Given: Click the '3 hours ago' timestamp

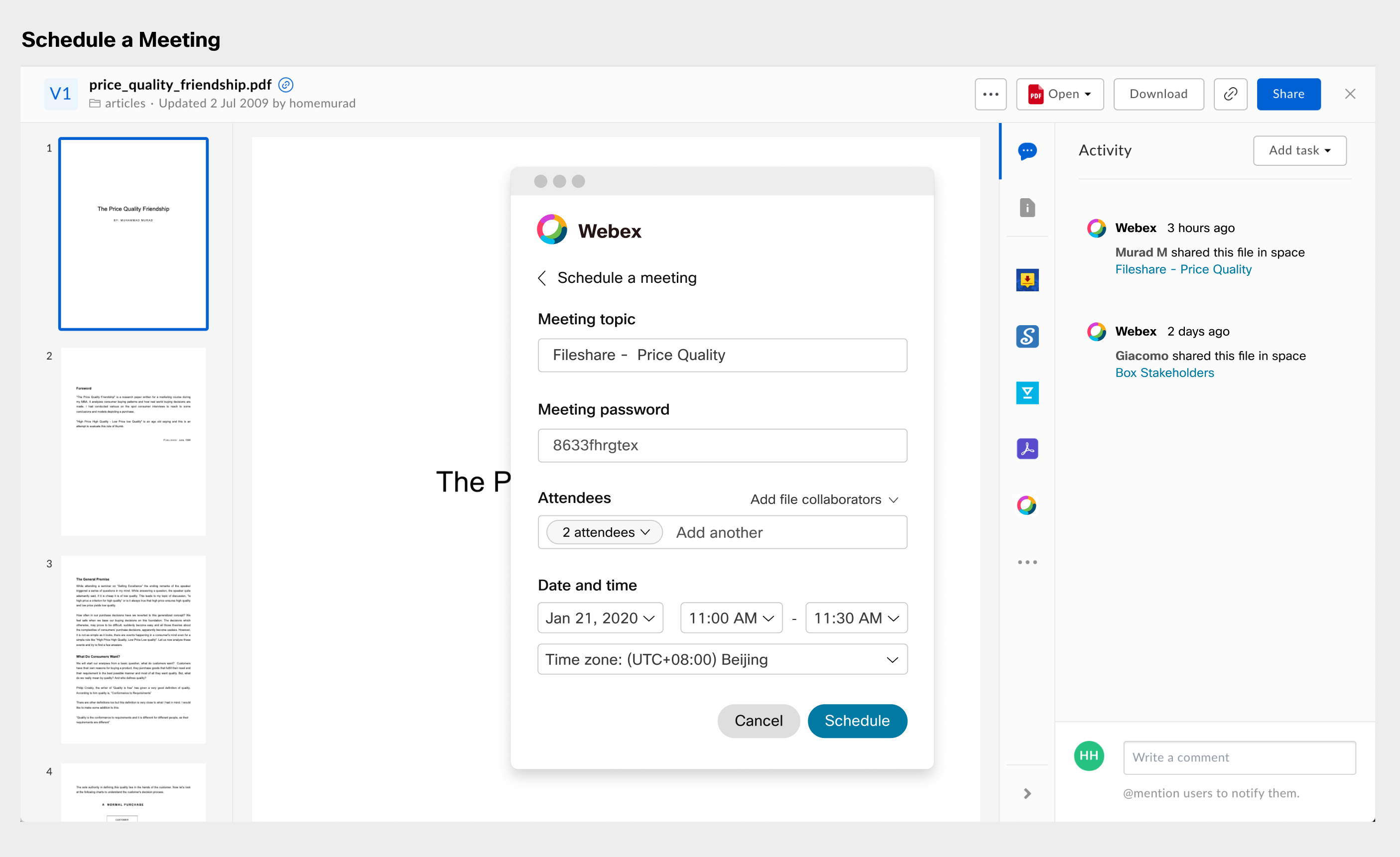Looking at the screenshot, I should (1201, 228).
